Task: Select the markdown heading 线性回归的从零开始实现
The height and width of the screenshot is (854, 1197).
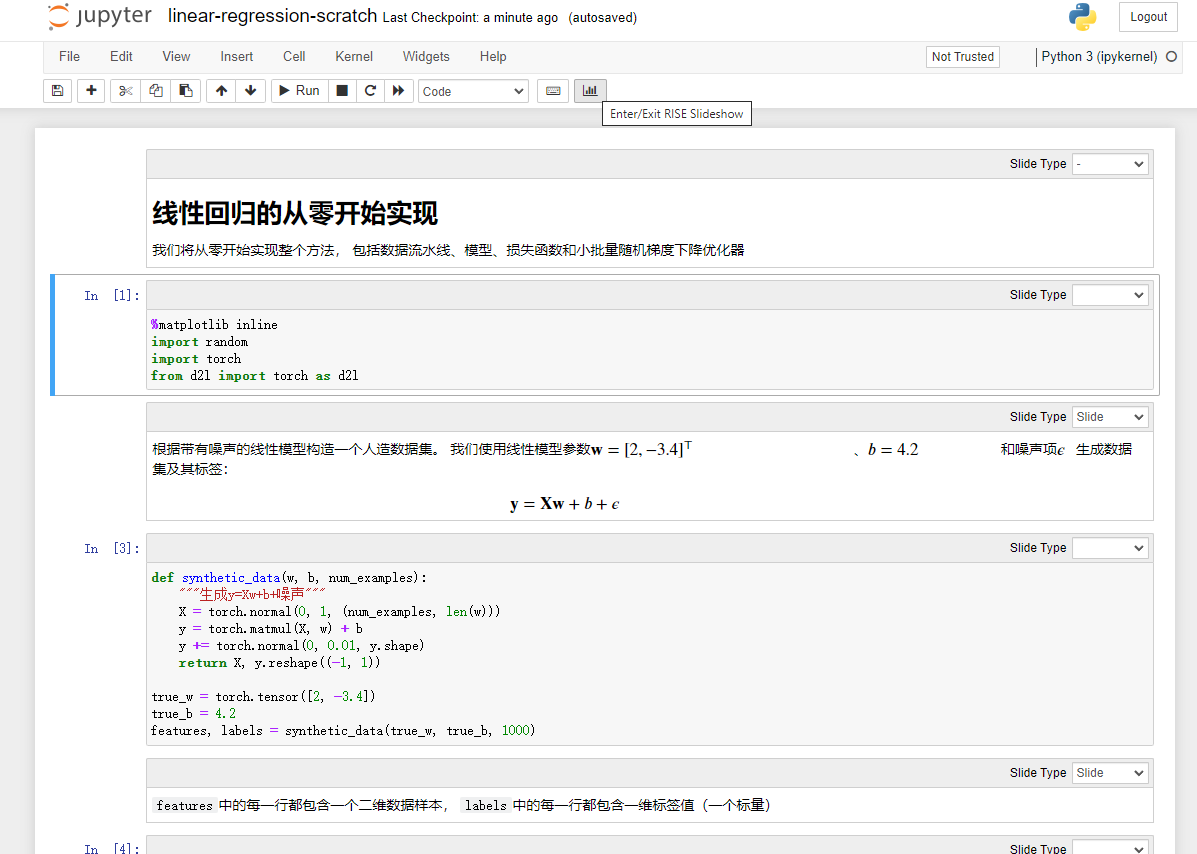Action: coord(295,213)
